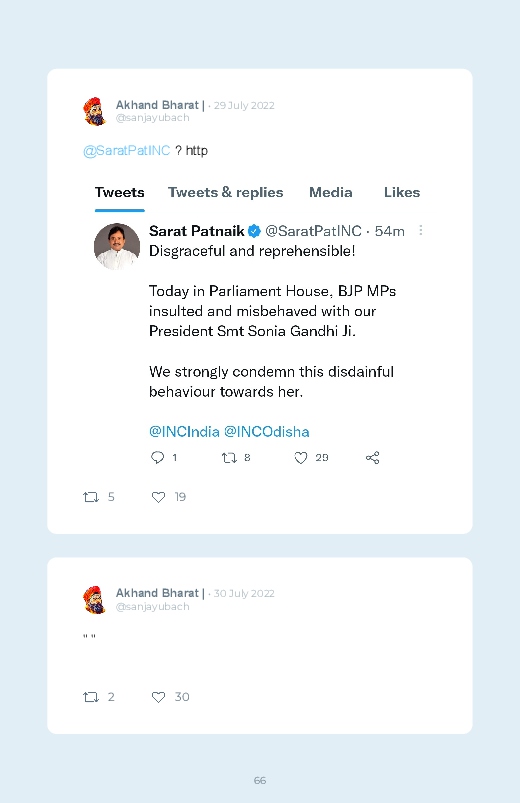
Task: Select the Tweets tab
Action: point(119,193)
